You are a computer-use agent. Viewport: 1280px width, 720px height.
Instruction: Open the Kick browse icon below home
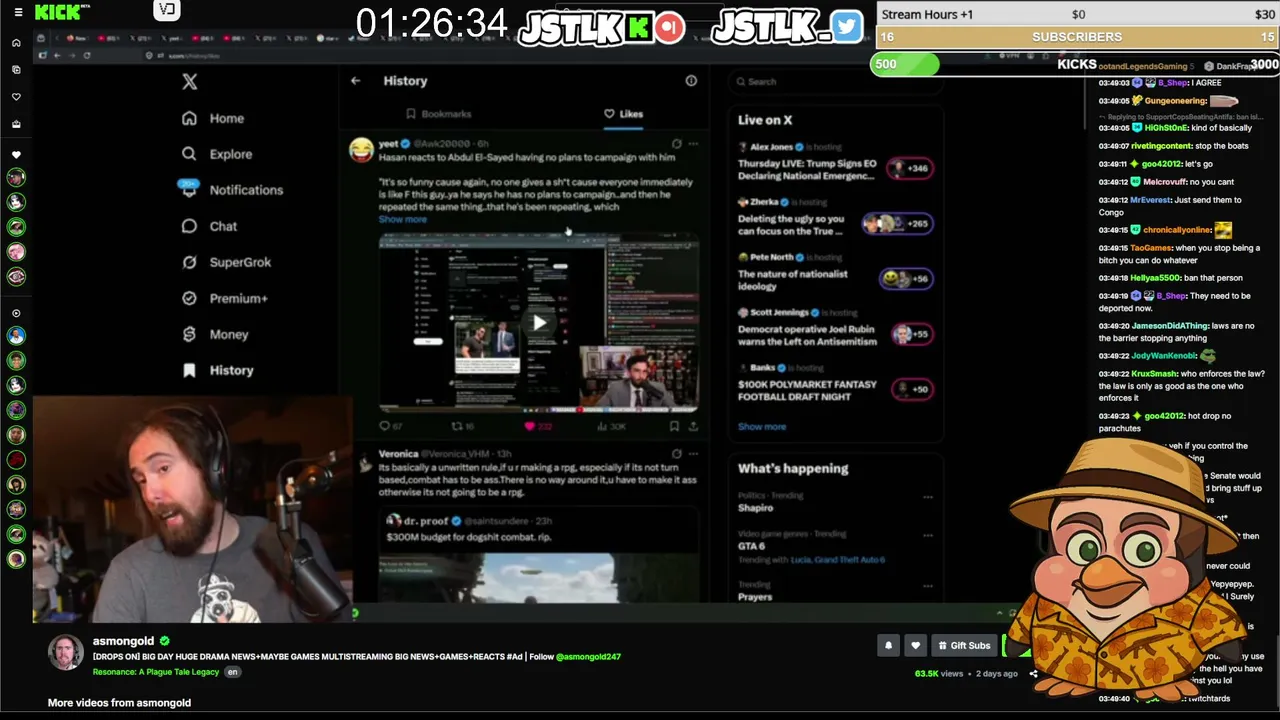[x=16, y=70]
